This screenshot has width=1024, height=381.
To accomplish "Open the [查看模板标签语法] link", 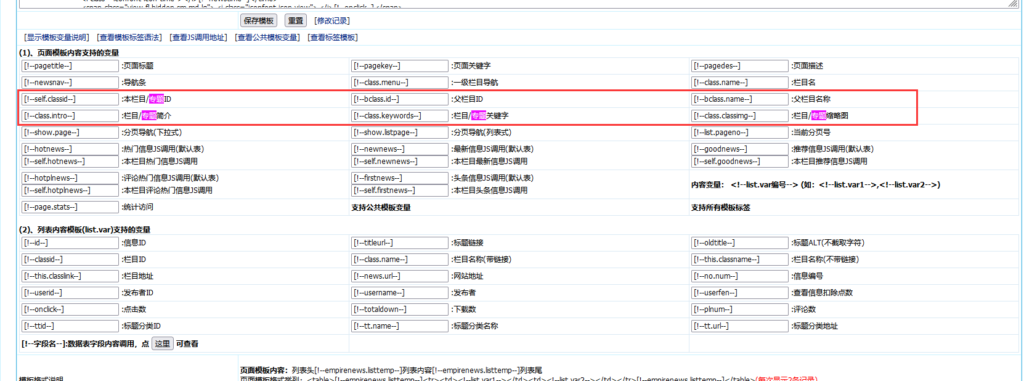I will click(129, 38).
